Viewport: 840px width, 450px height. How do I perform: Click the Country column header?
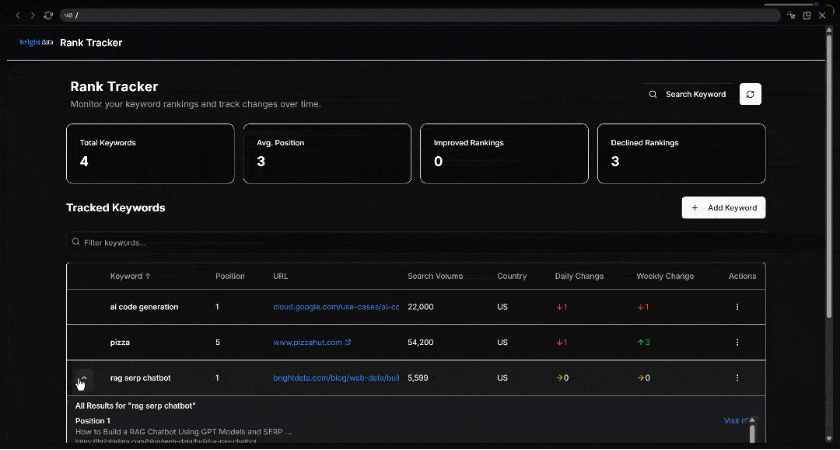coord(512,276)
